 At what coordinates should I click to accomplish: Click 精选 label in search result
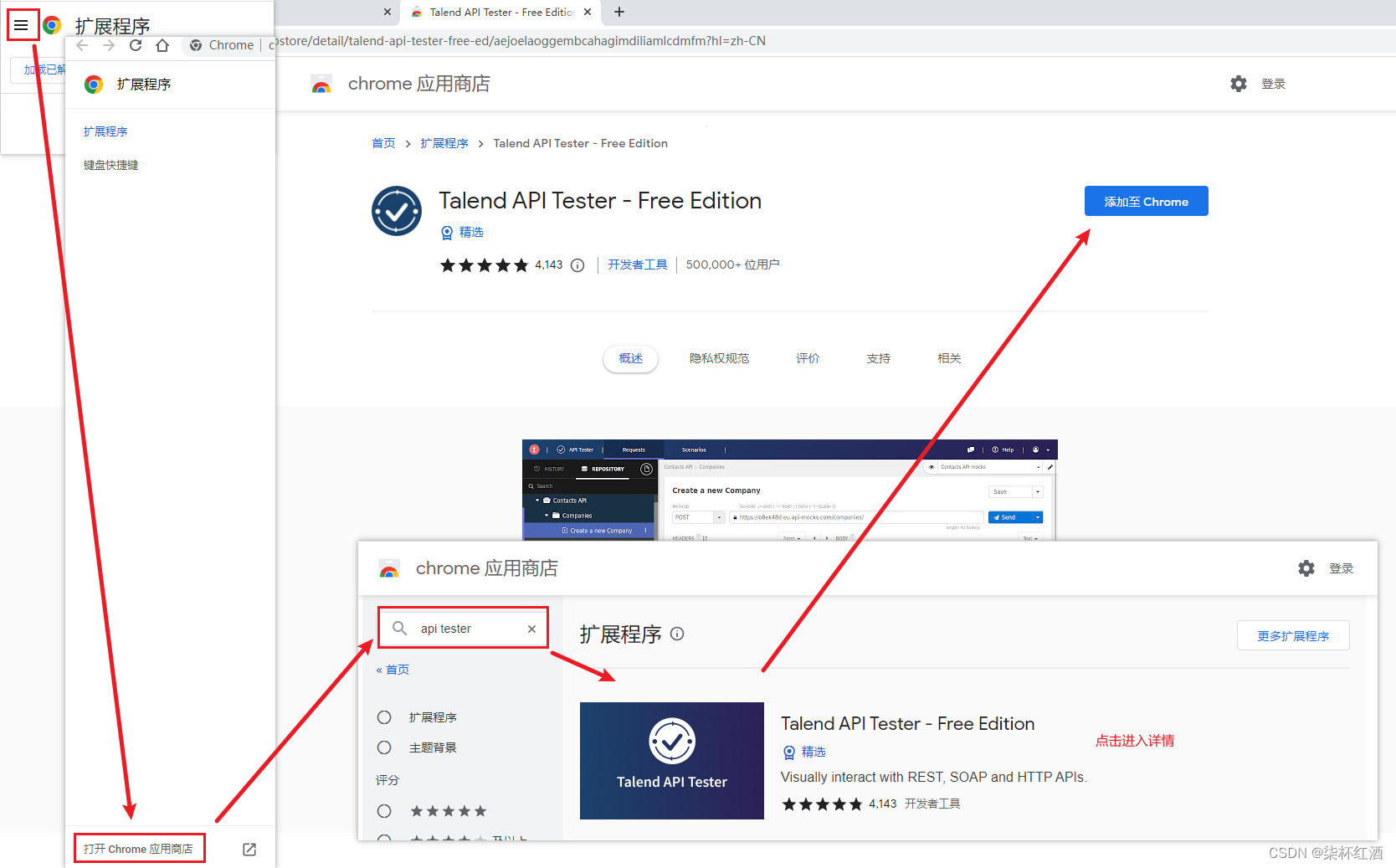point(813,752)
